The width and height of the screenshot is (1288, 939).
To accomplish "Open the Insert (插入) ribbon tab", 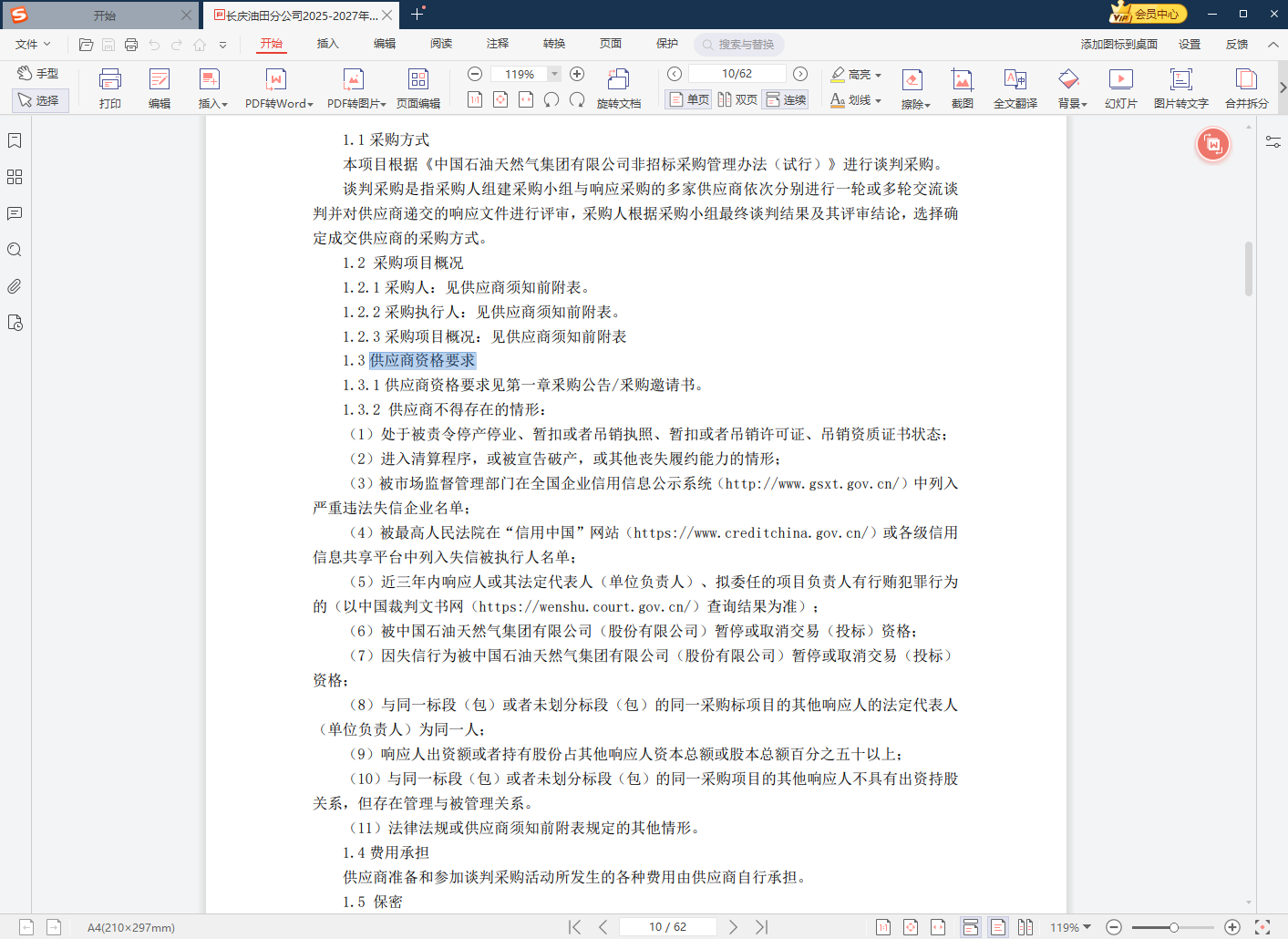I will [327, 44].
